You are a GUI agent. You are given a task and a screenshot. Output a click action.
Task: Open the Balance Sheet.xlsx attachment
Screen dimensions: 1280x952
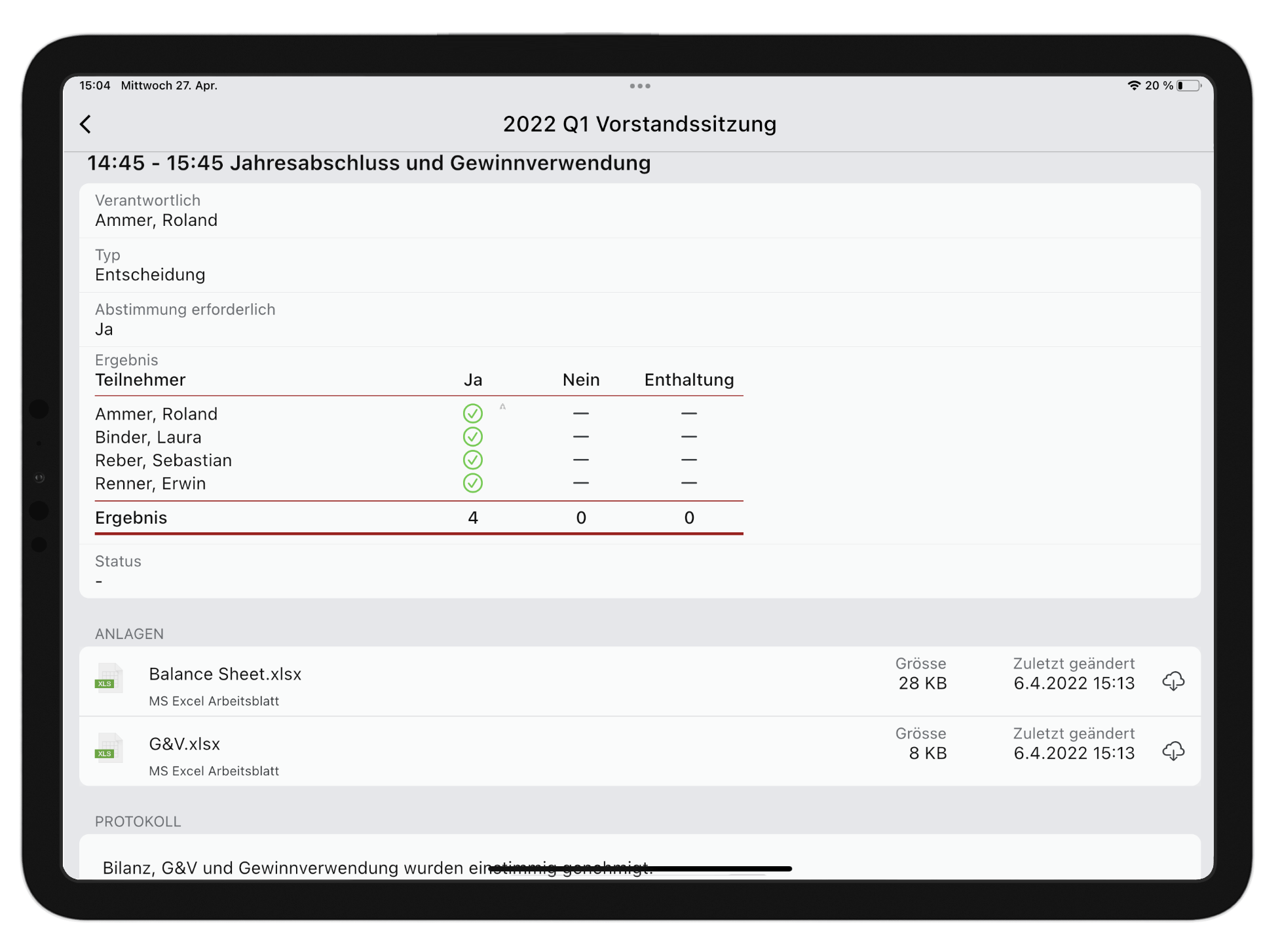click(x=225, y=674)
